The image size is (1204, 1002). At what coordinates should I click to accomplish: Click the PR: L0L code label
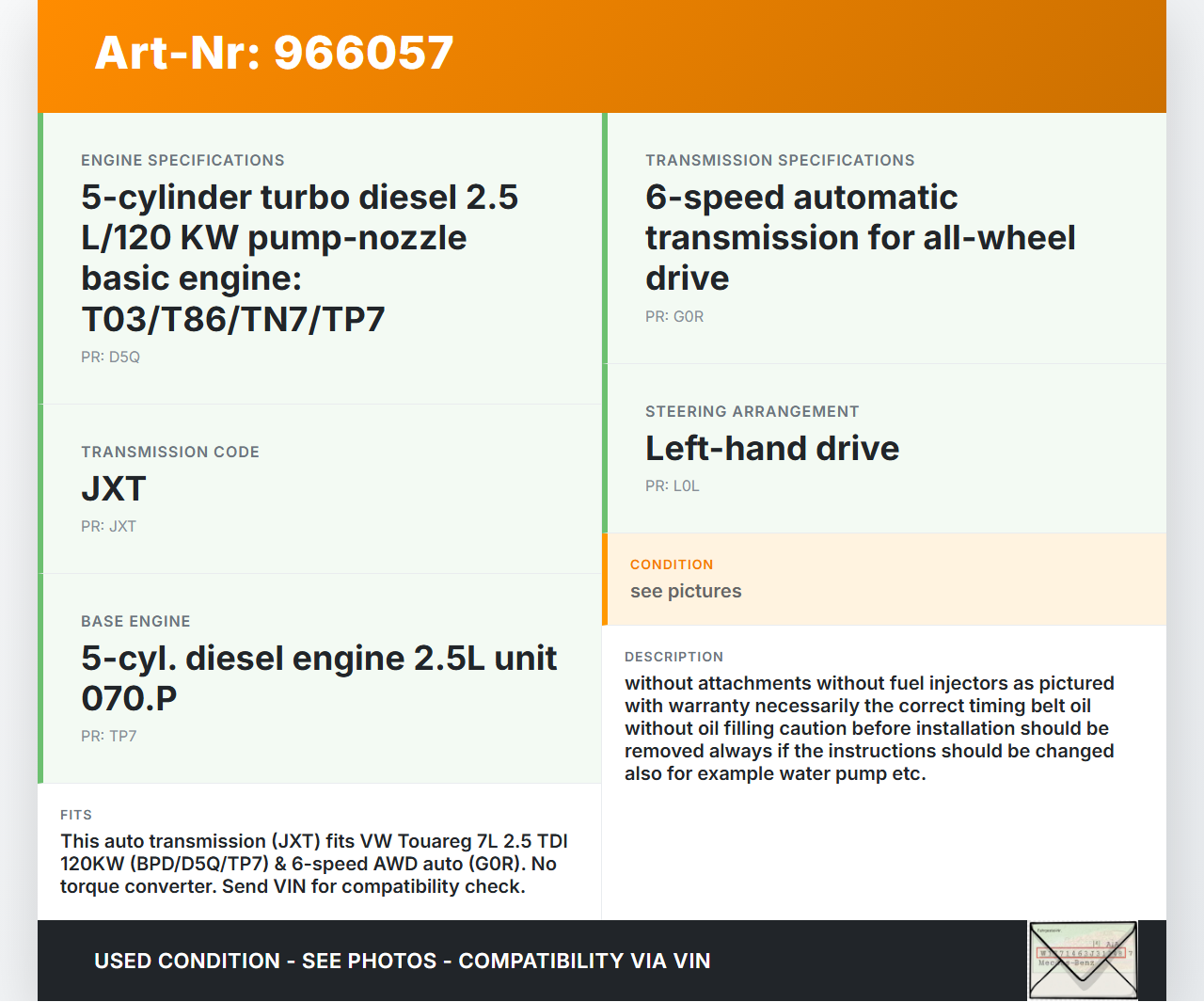[x=672, y=486]
